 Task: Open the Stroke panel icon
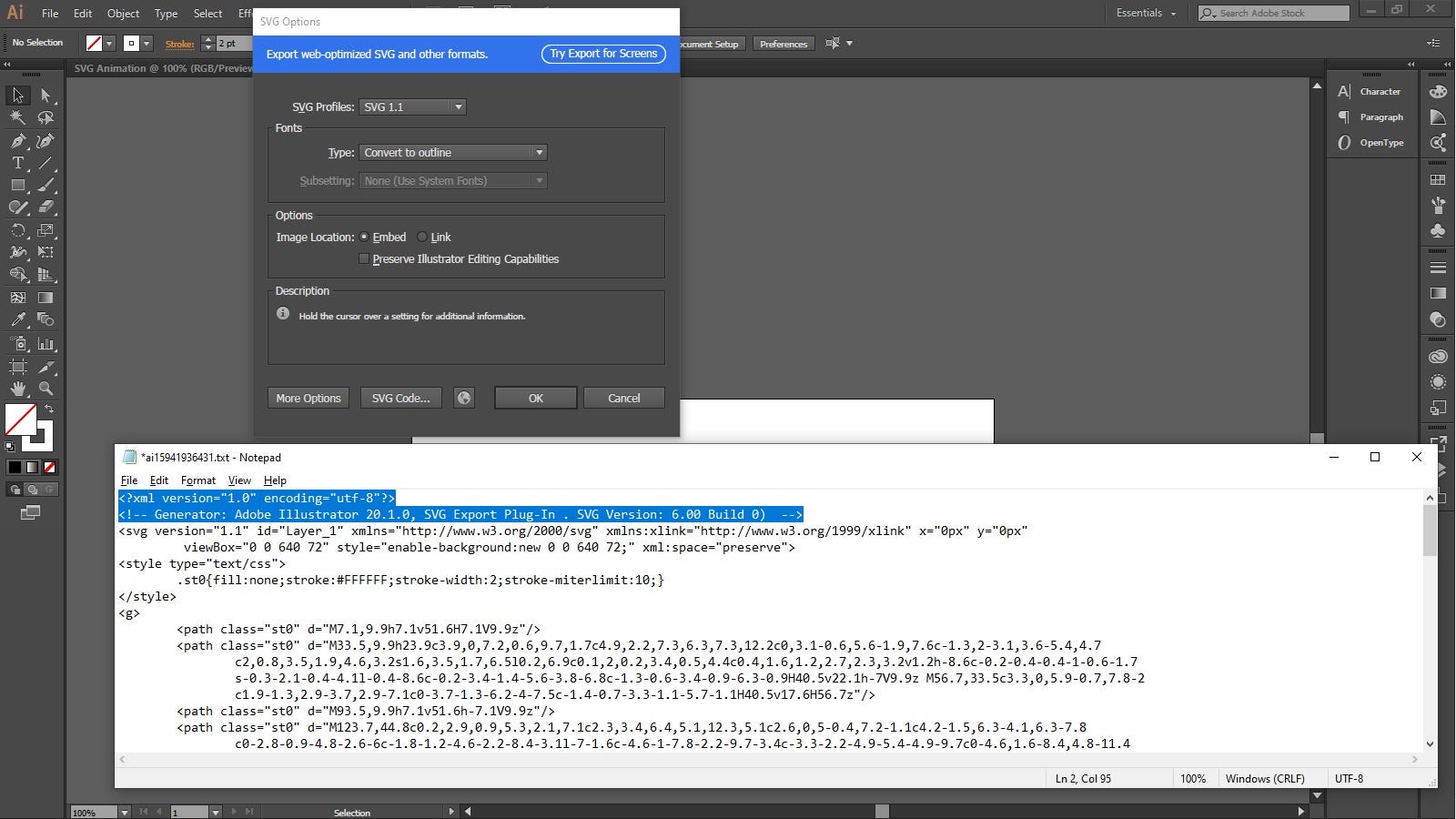[x=1438, y=268]
